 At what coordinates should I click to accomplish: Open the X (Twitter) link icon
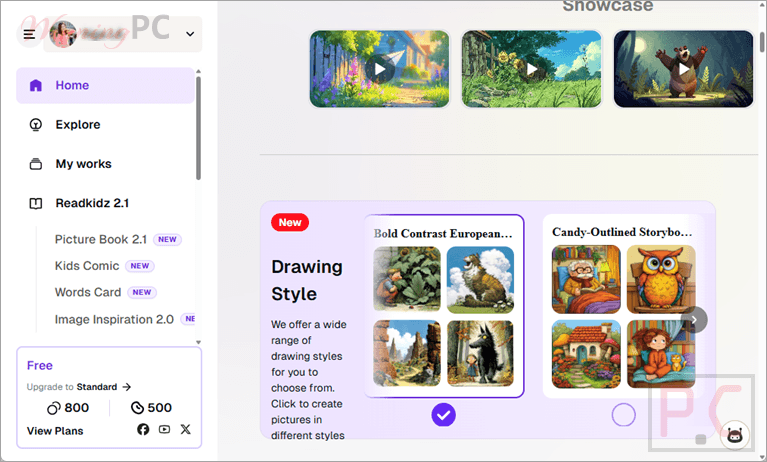pos(185,429)
